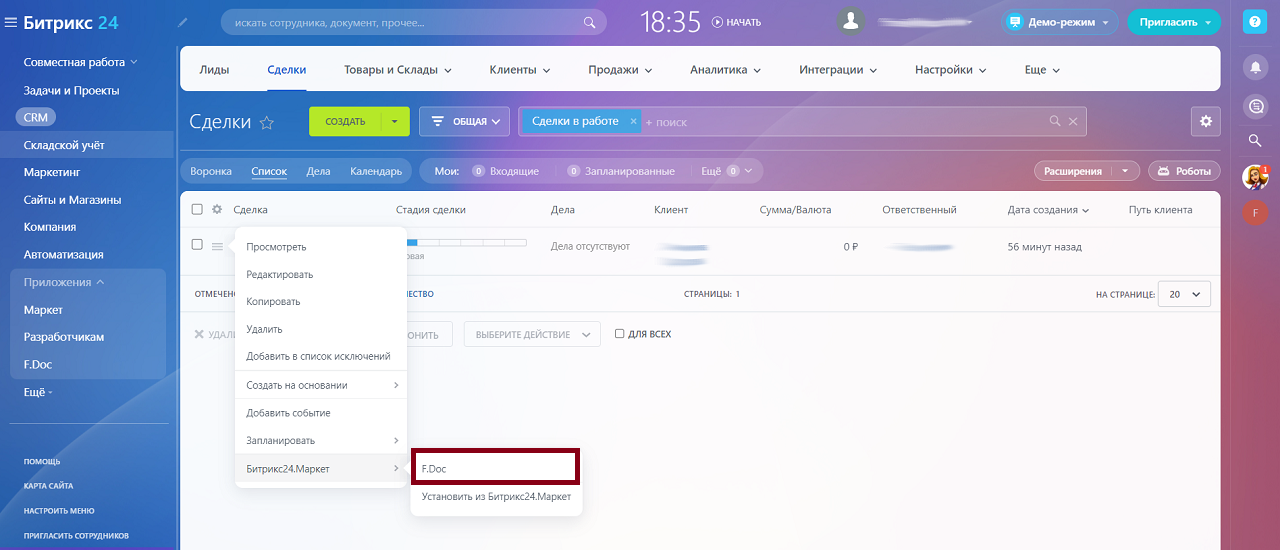The image size is (1280, 550).
Task: Open the Настройки menu
Action: (x=950, y=70)
